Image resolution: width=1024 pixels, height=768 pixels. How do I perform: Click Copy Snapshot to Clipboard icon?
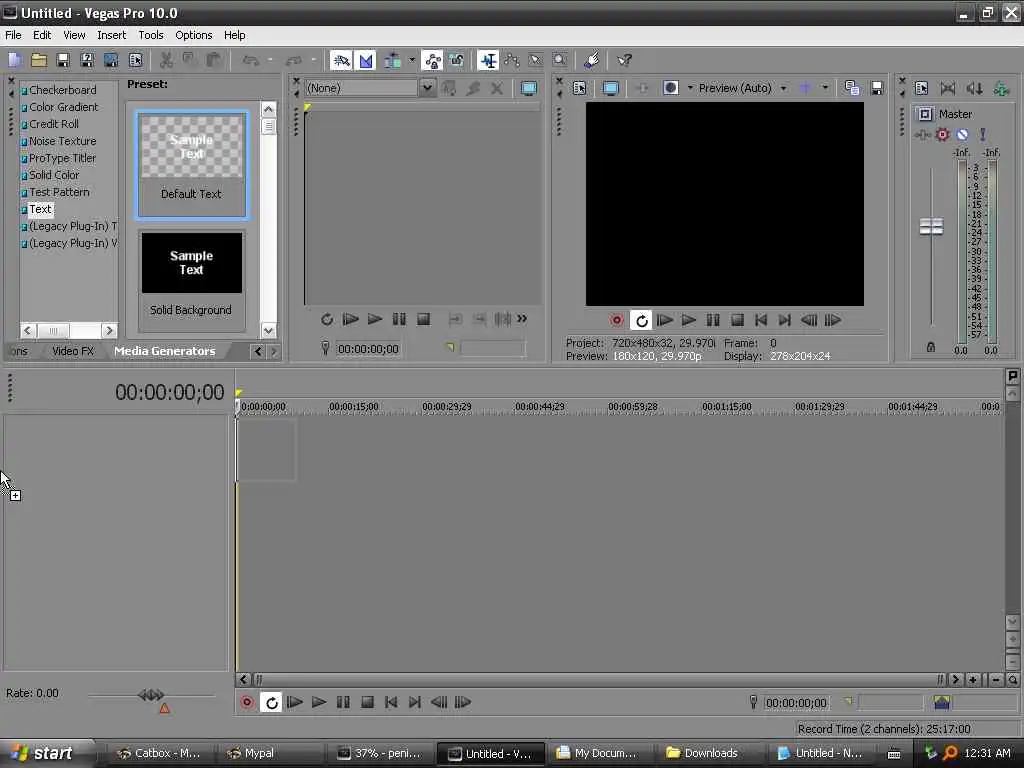click(x=852, y=88)
